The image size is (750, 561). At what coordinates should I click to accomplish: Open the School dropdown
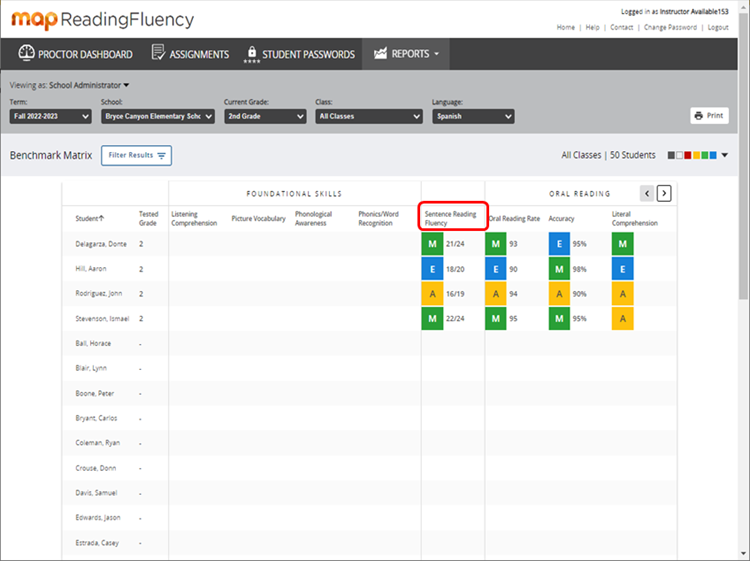[x=158, y=116]
